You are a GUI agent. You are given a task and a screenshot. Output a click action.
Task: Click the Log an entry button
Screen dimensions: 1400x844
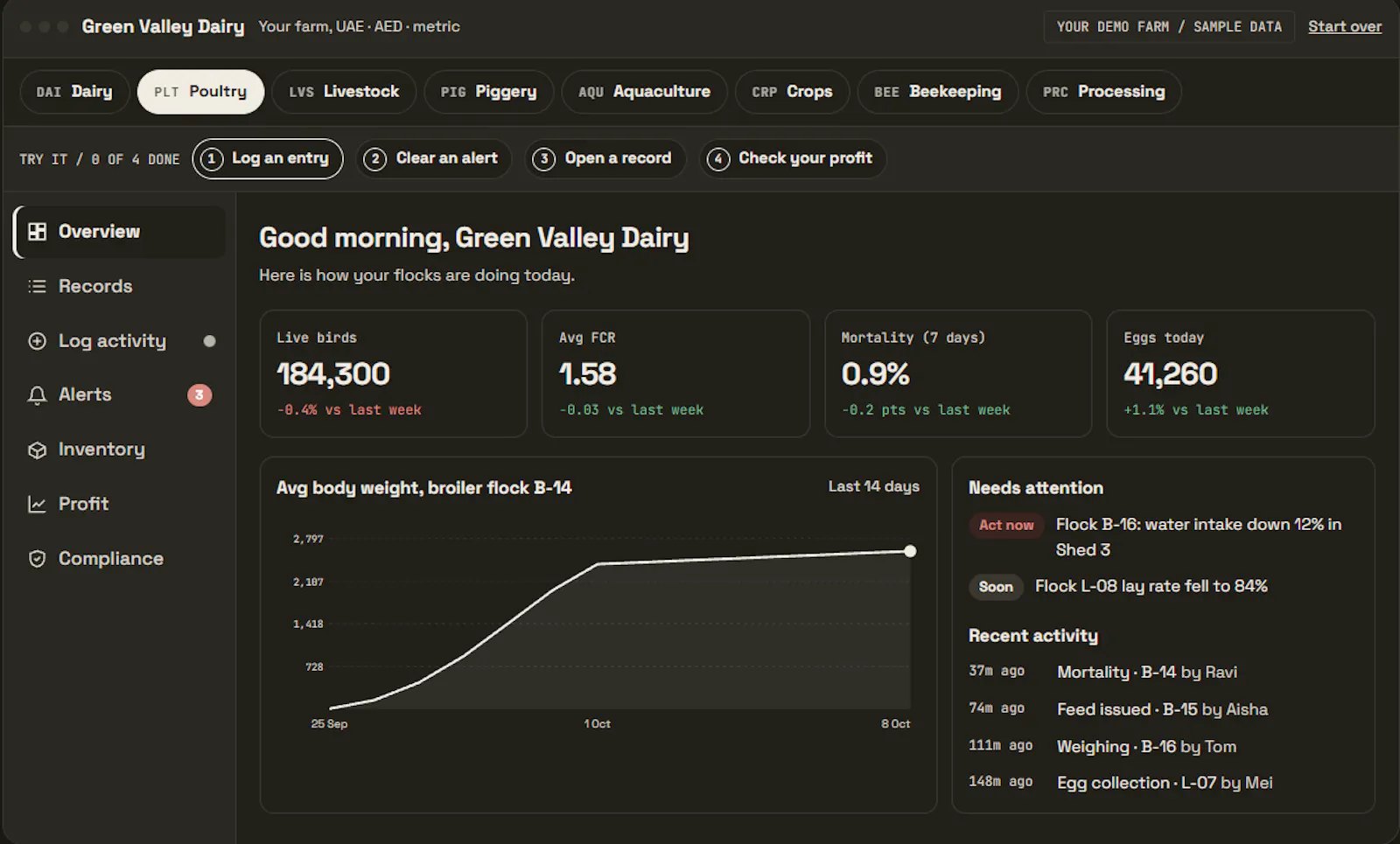pyautogui.click(x=268, y=158)
